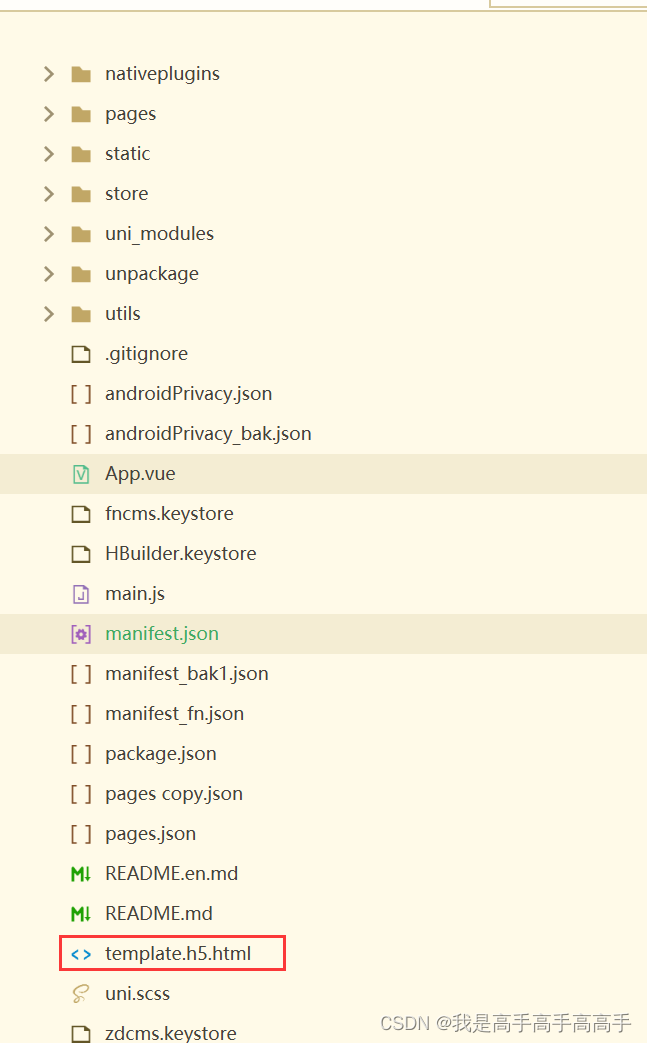Click the Markdown icon next to README.md
The image size is (647, 1043).
[x=81, y=913]
